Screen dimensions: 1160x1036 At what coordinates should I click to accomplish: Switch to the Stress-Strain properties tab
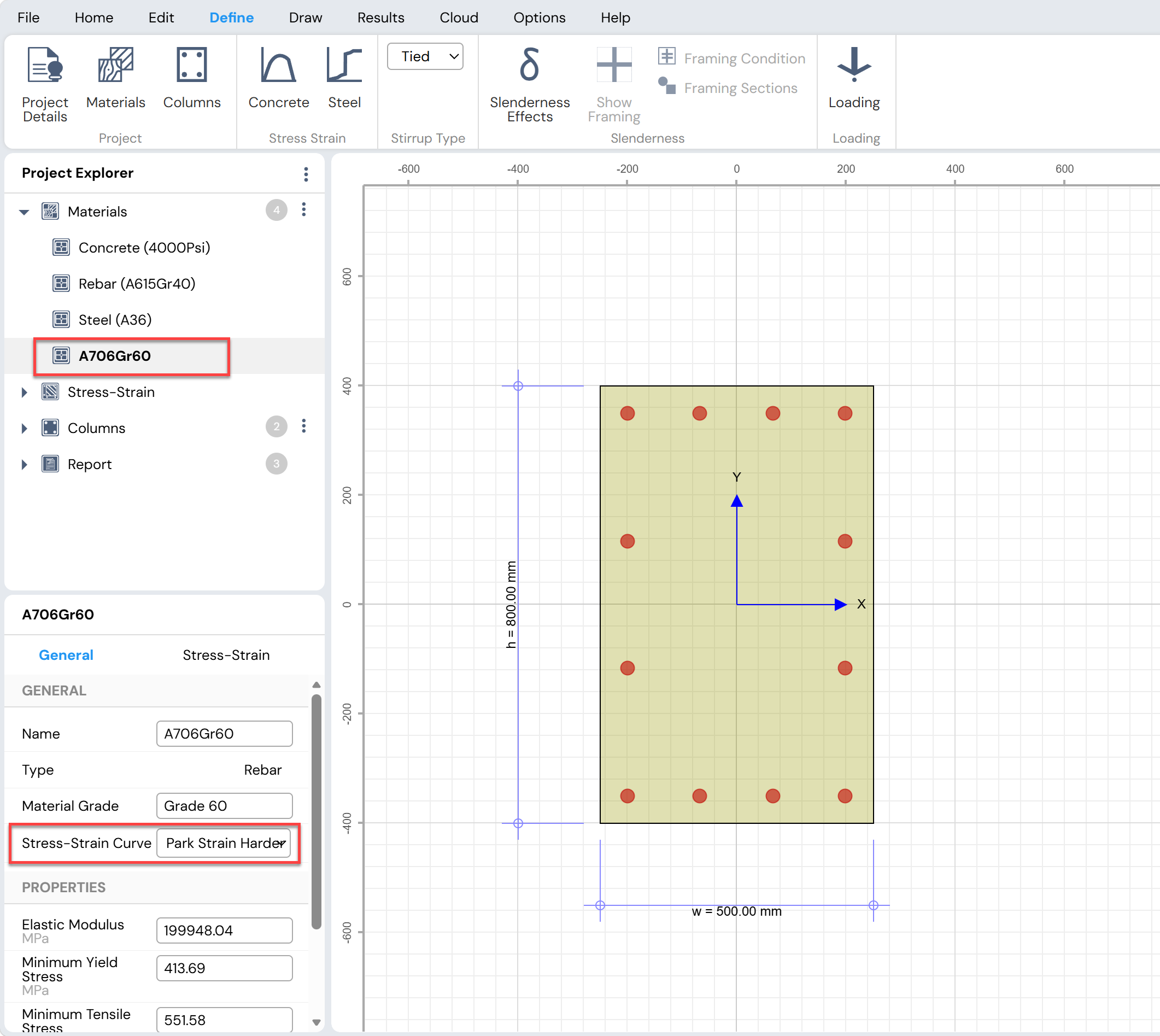tap(226, 655)
